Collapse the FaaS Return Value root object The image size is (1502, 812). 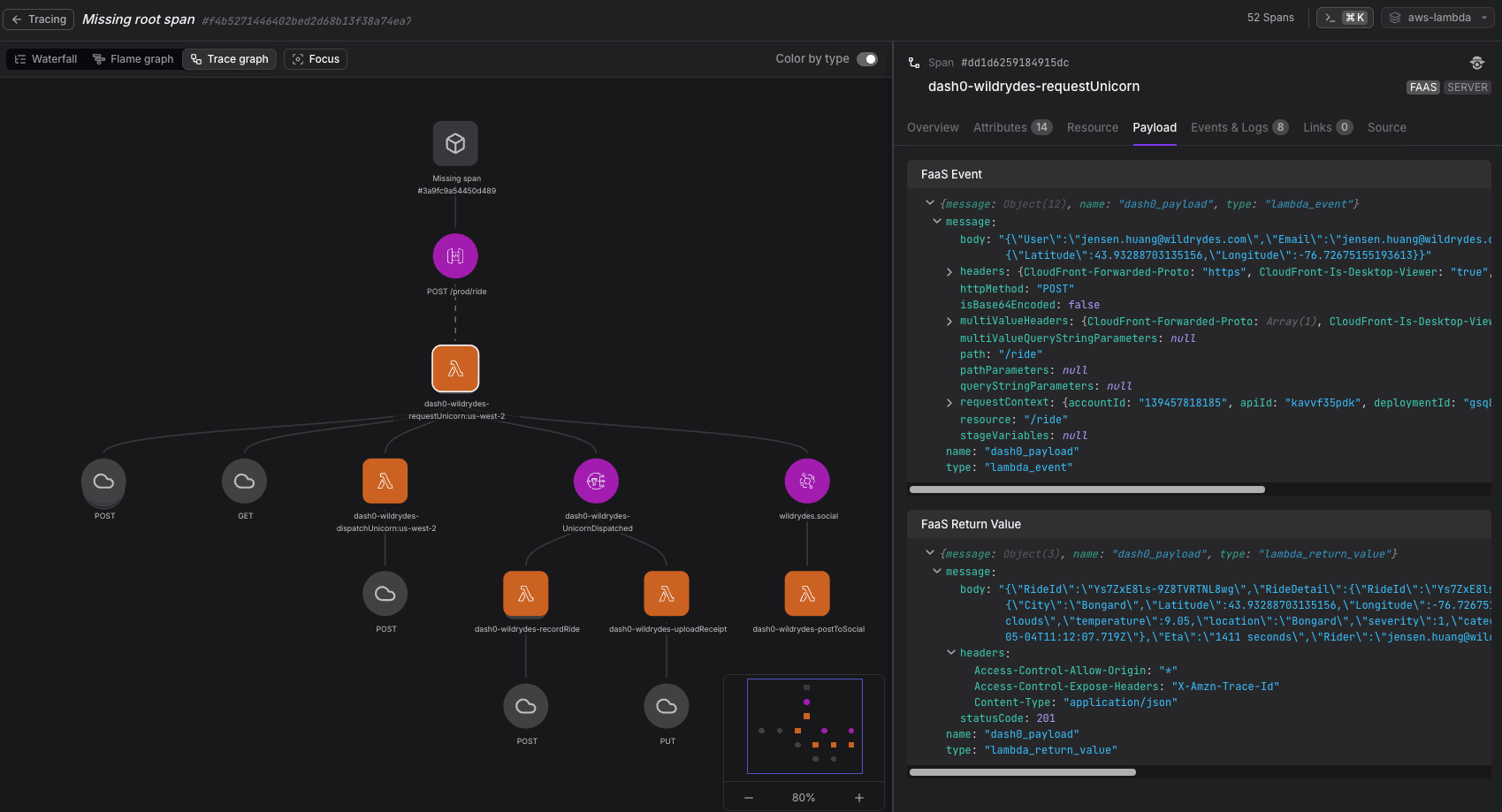(x=930, y=553)
